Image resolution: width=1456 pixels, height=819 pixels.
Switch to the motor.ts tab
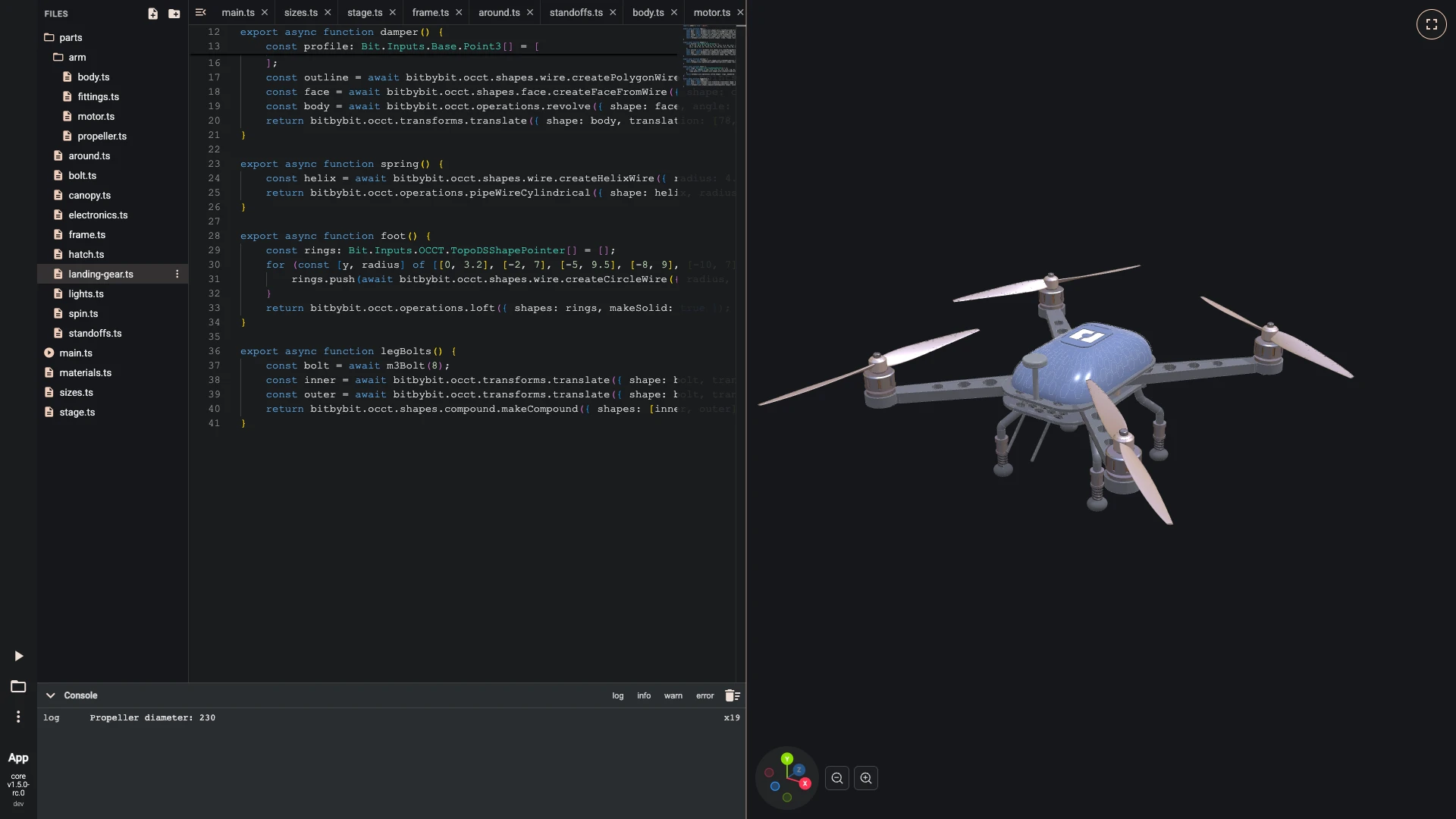point(711,12)
